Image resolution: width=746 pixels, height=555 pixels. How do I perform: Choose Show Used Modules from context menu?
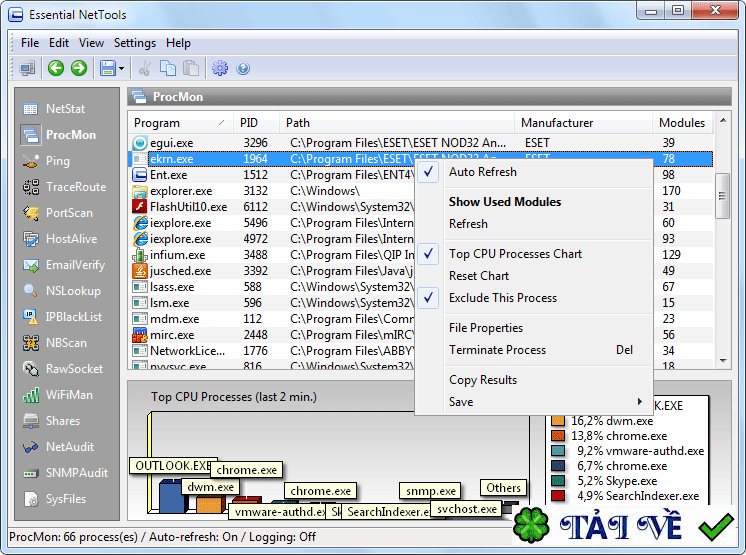click(x=533, y=202)
